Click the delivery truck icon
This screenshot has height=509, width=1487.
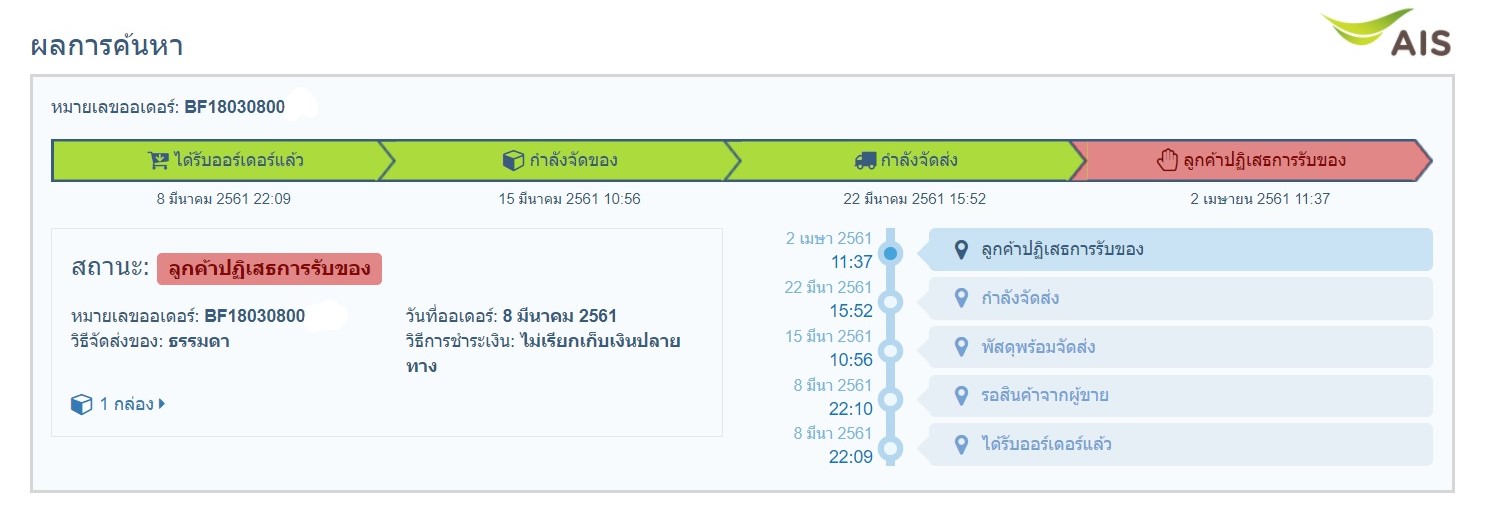tap(865, 160)
